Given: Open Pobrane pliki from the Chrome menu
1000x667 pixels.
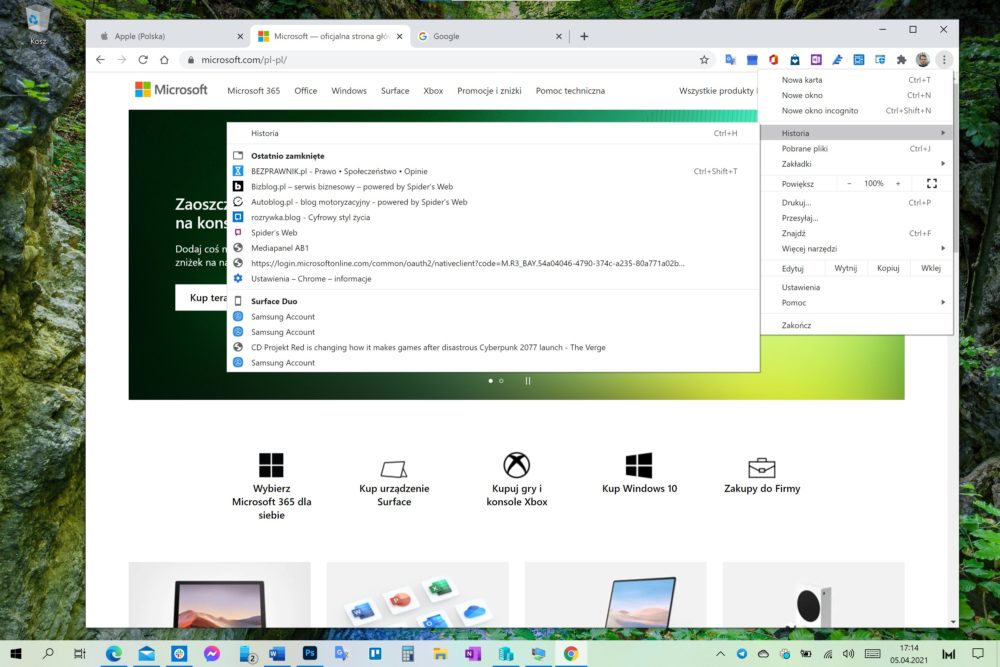Looking at the screenshot, I should tap(857, 149).
